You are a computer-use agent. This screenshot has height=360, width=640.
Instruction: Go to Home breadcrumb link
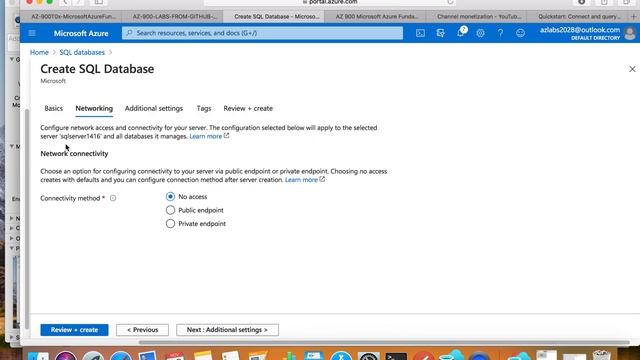point(39,52)
